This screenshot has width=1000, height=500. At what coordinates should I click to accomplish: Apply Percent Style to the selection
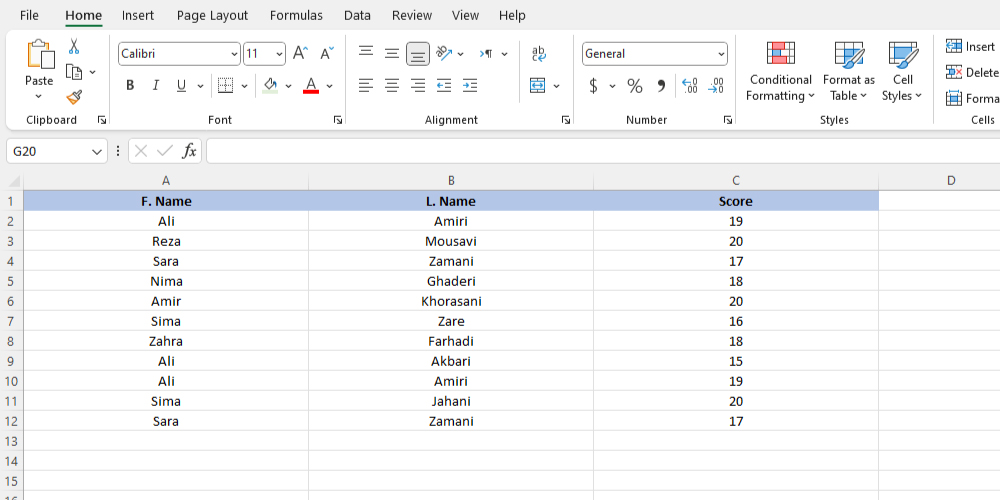point(634,86)
